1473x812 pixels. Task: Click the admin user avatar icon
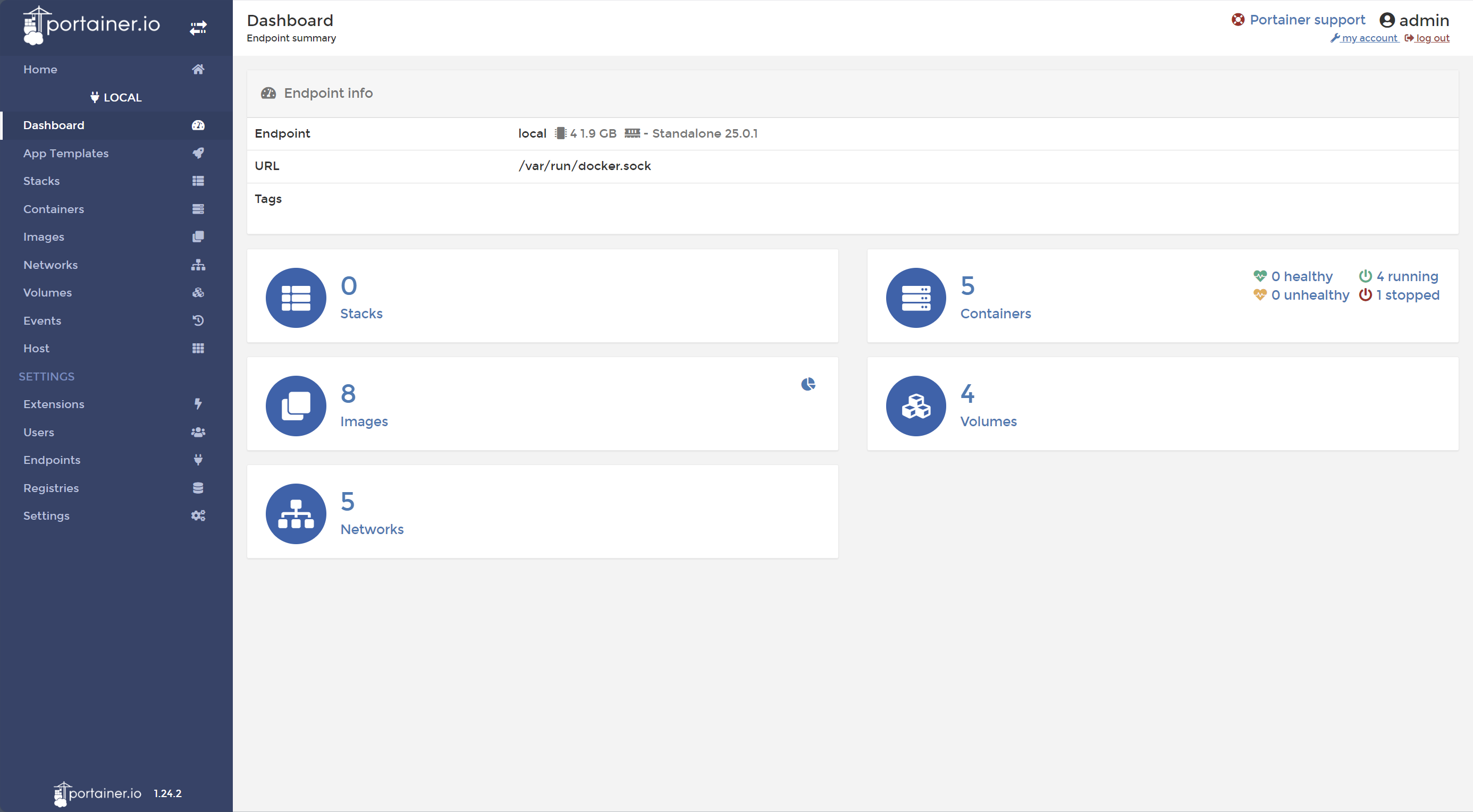coord(1387,20)
